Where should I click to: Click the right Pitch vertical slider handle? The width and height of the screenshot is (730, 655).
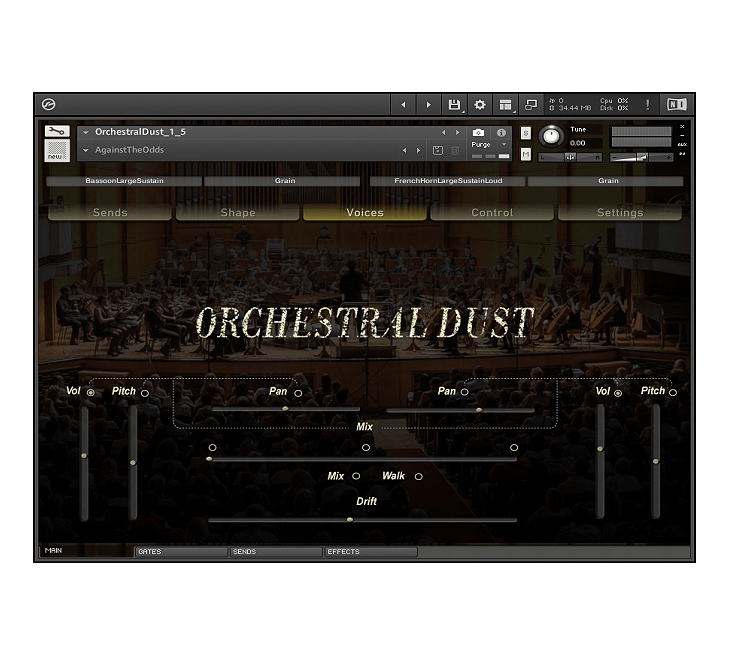point(656,461)
